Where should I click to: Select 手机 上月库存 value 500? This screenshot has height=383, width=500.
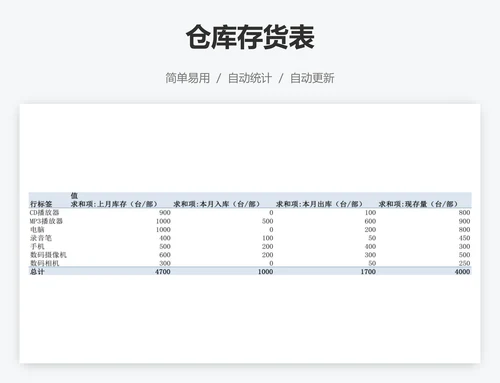[165, 246]
